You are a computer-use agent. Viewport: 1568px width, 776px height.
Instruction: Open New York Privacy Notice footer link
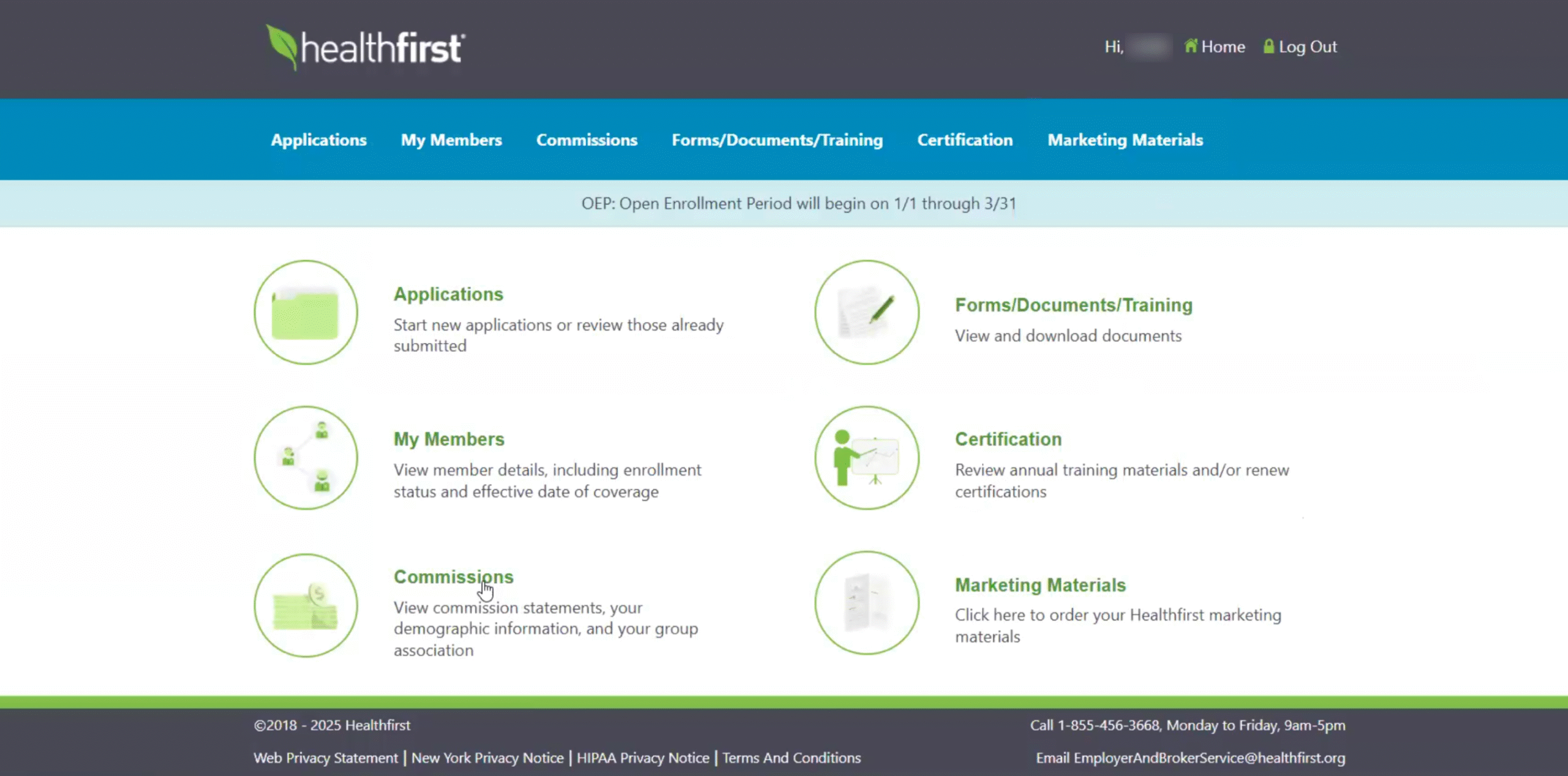pos(488,758)
